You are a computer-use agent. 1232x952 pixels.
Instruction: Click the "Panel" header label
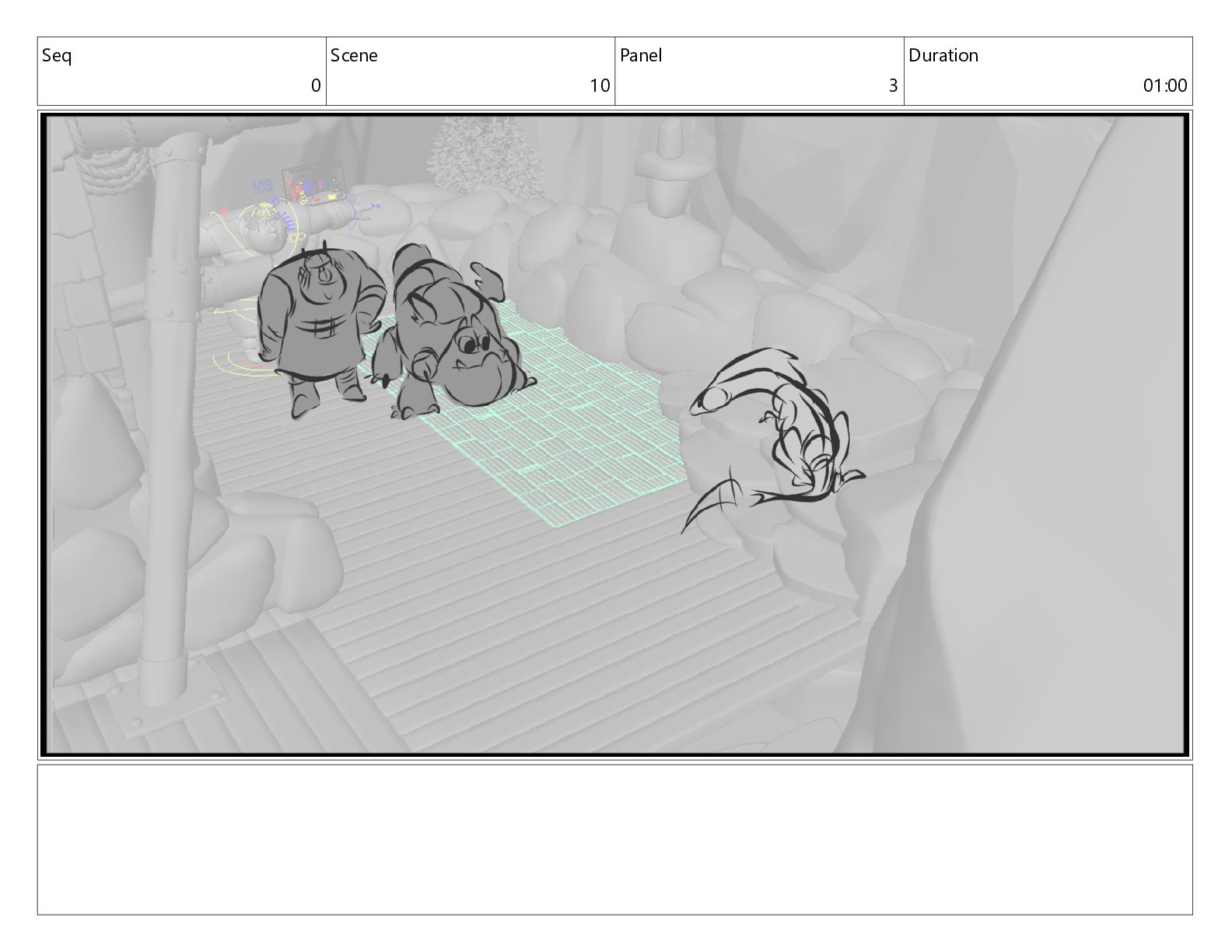tap(641, 55)
